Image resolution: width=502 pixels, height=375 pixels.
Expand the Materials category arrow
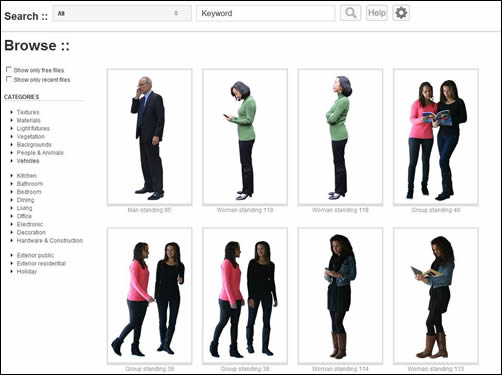click(x=12, y=120)
